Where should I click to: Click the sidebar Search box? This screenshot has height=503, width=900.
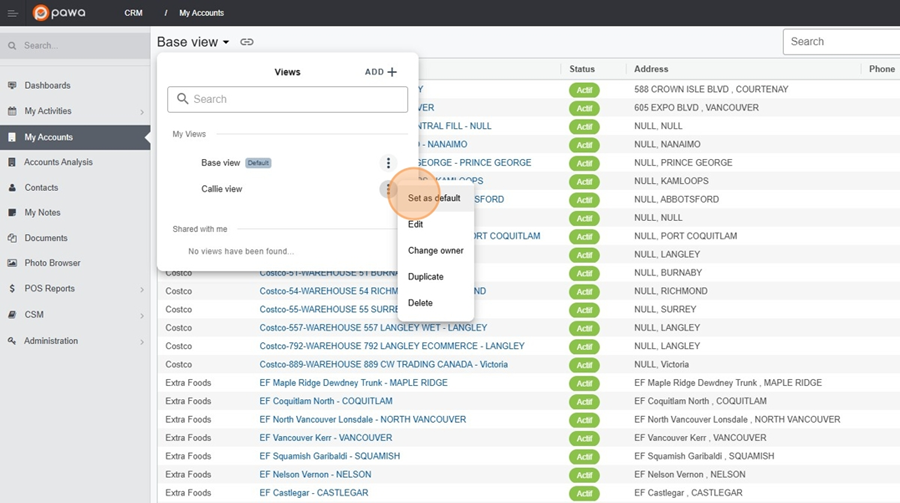point(75,45)
